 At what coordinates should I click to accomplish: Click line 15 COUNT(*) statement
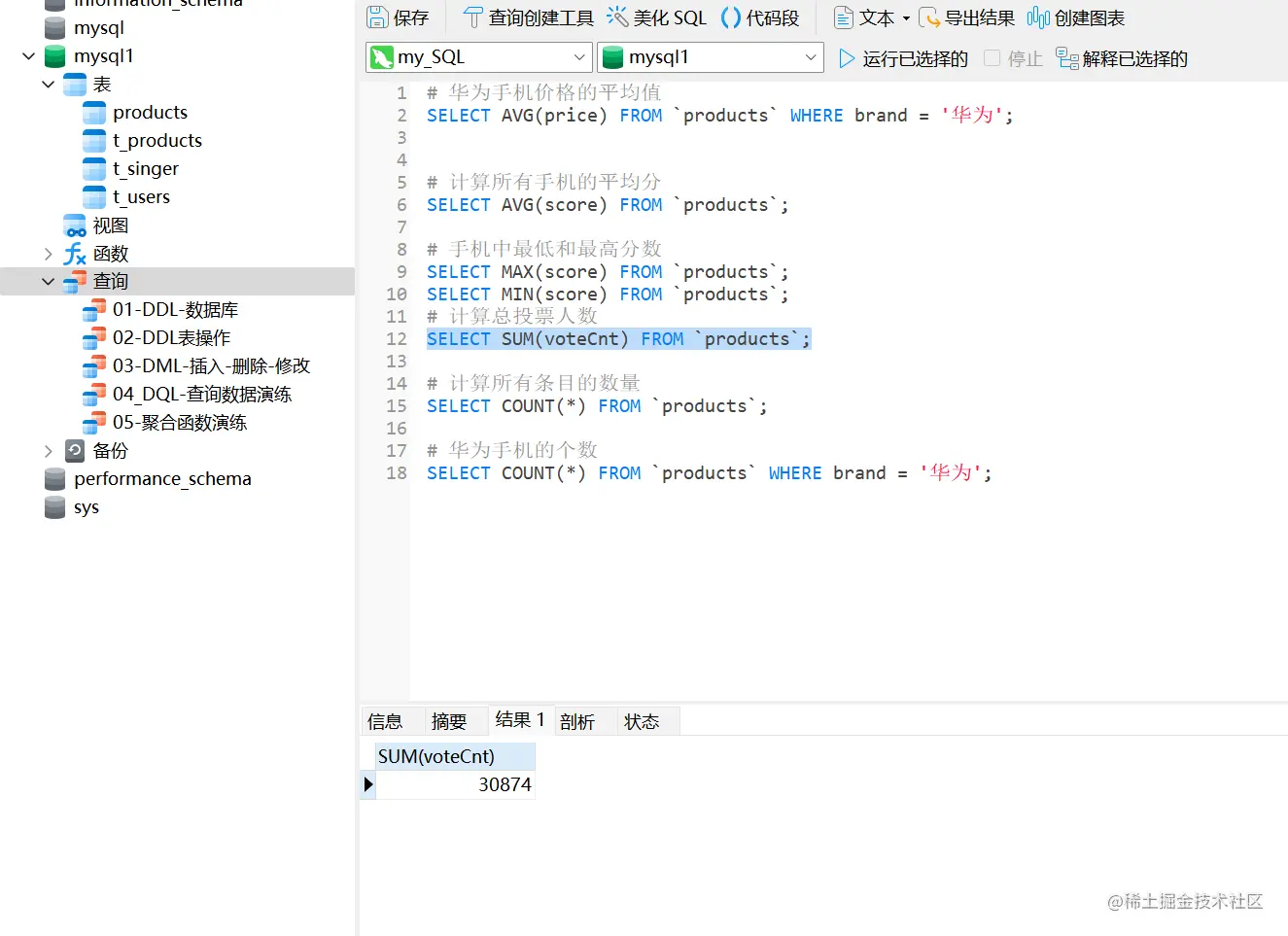click(597, 406)
